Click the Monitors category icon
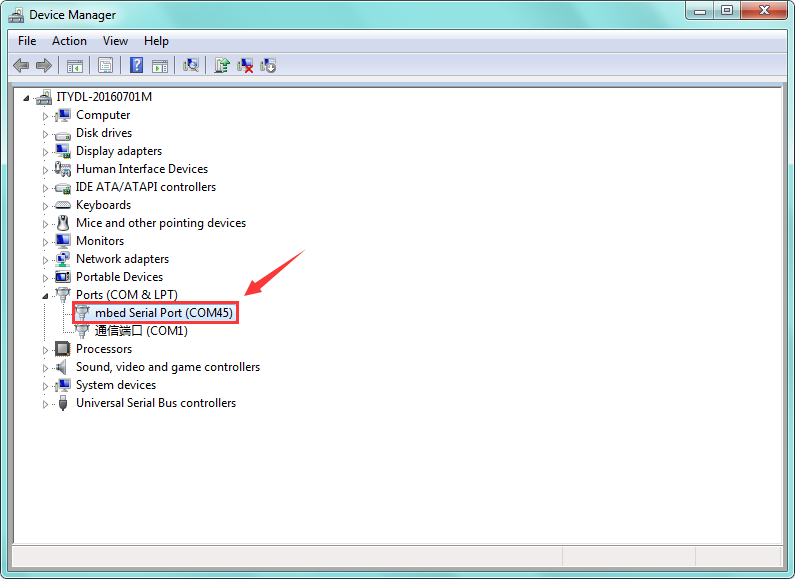 pos(63,241)
